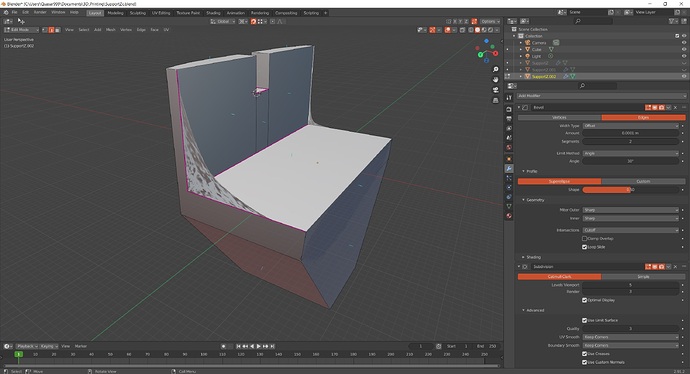Open the UV Smooth dropdown
Screen dimensions: 690x374
[631, 337]
